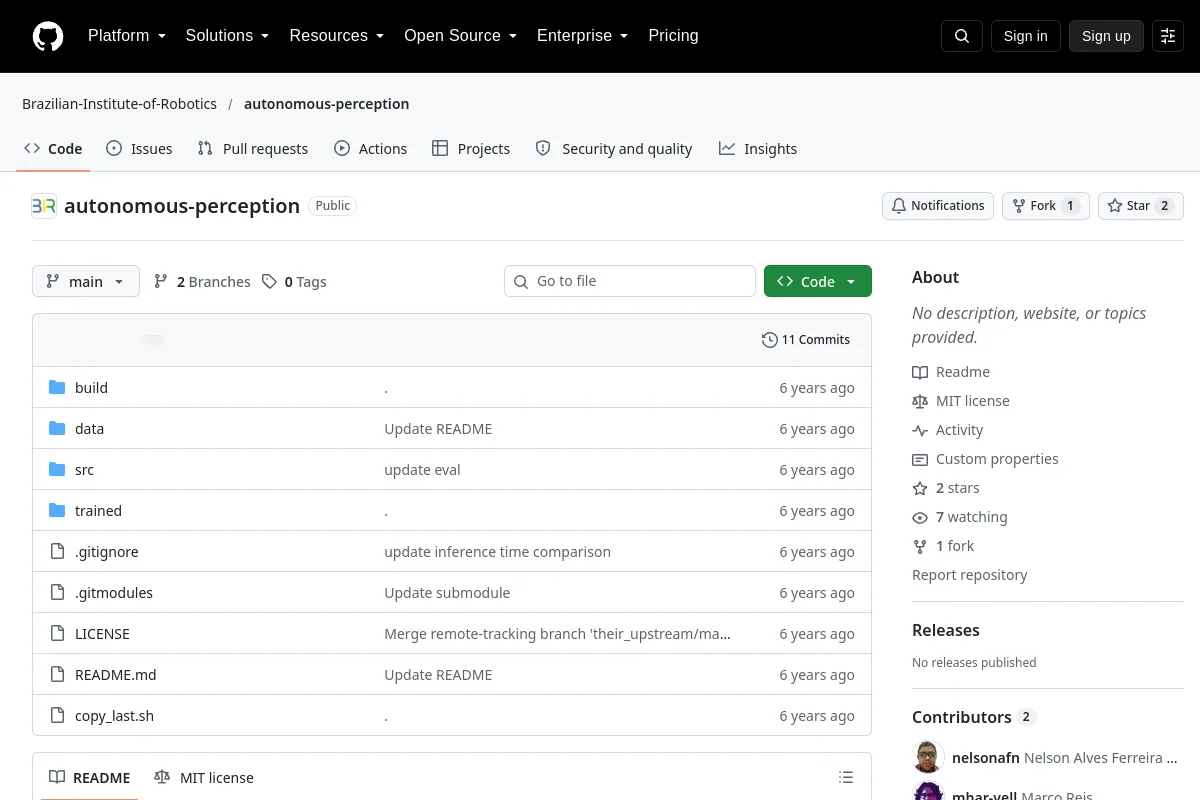Open the README outline list icon

pos(846,778)
